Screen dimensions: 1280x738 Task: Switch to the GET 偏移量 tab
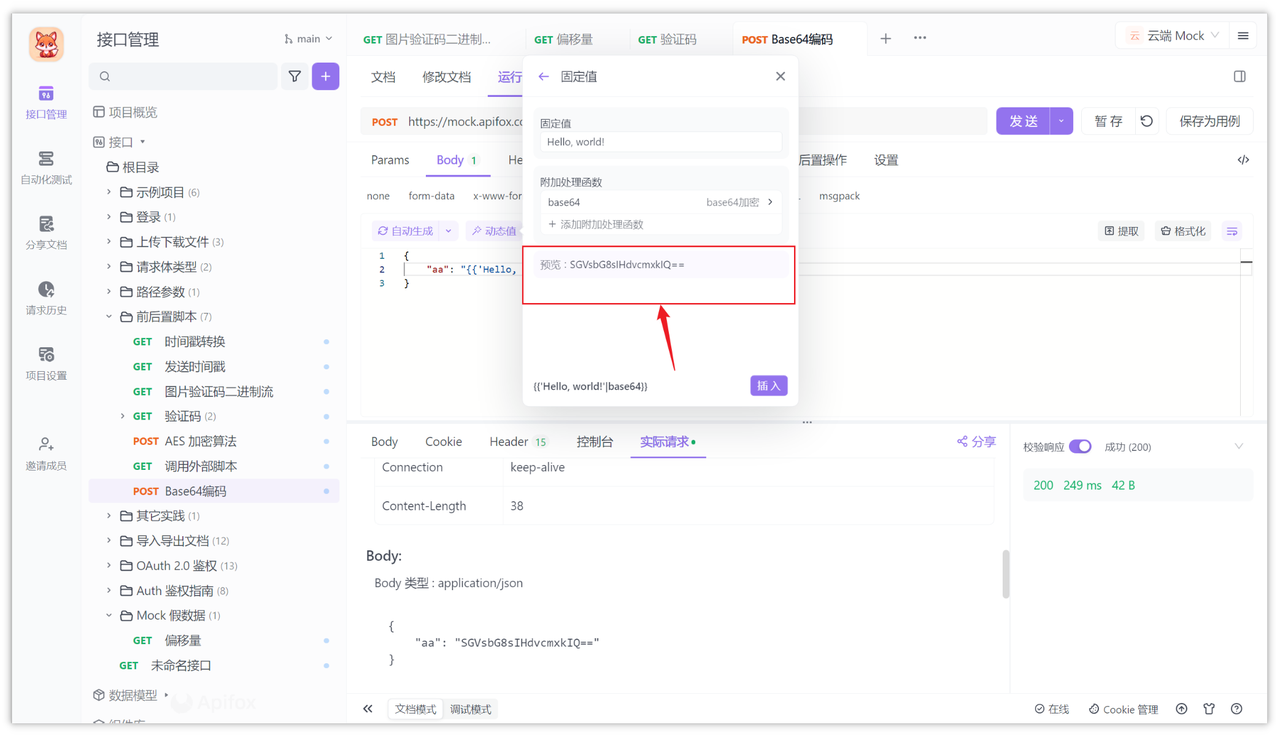[x=563, y=39]
